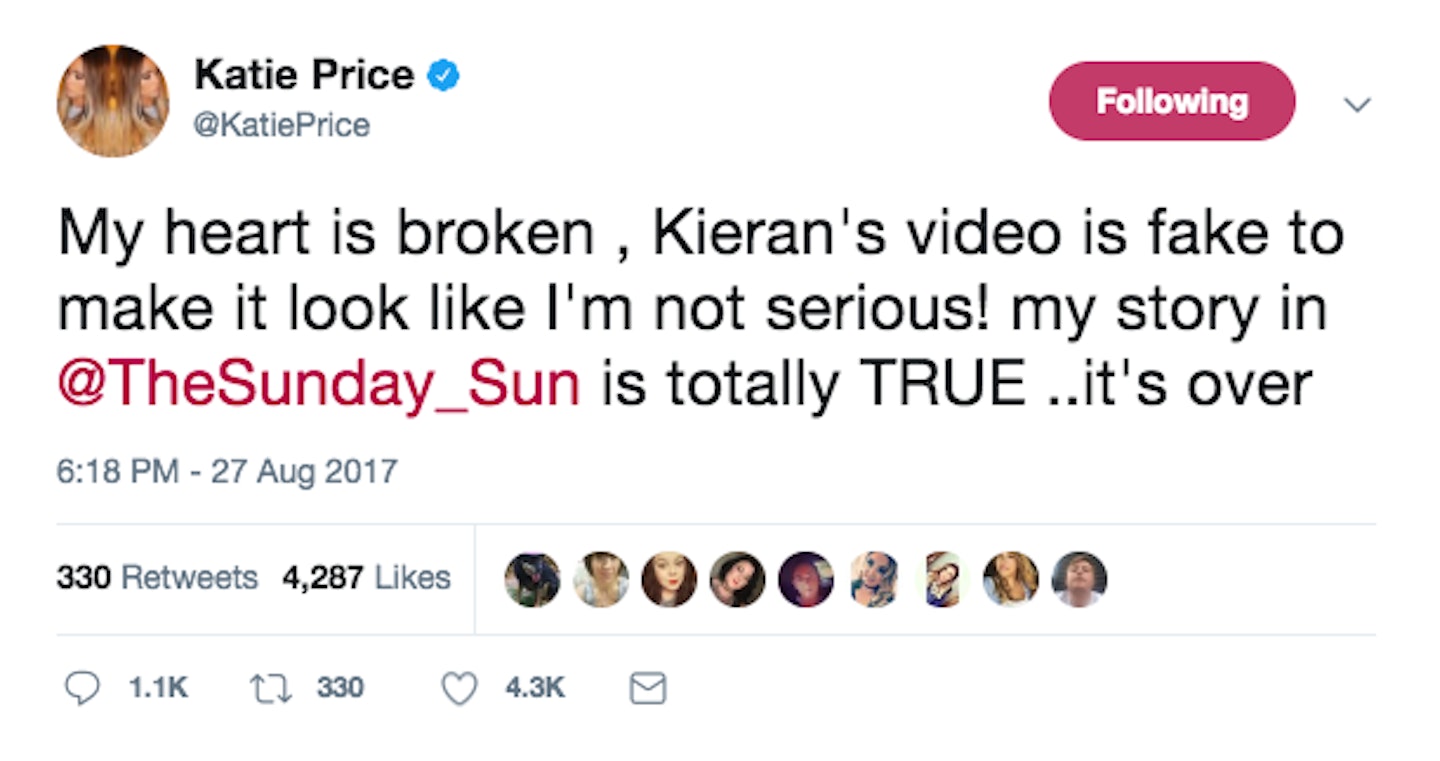1440x761 pixels.
Task: Click the 4.3K like count
Action: click(537, 688)
